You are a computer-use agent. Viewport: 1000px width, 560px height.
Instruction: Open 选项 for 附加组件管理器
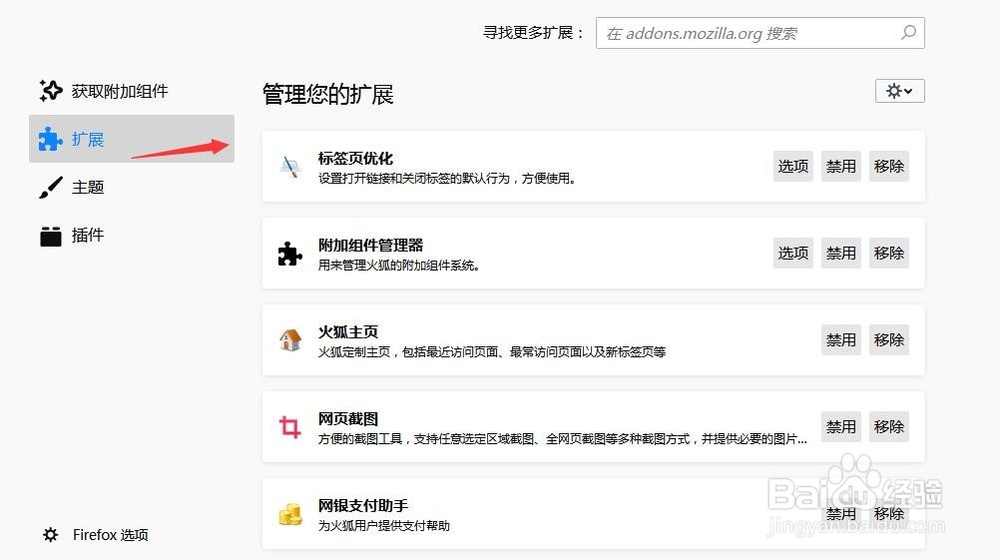tap(793, 253)
